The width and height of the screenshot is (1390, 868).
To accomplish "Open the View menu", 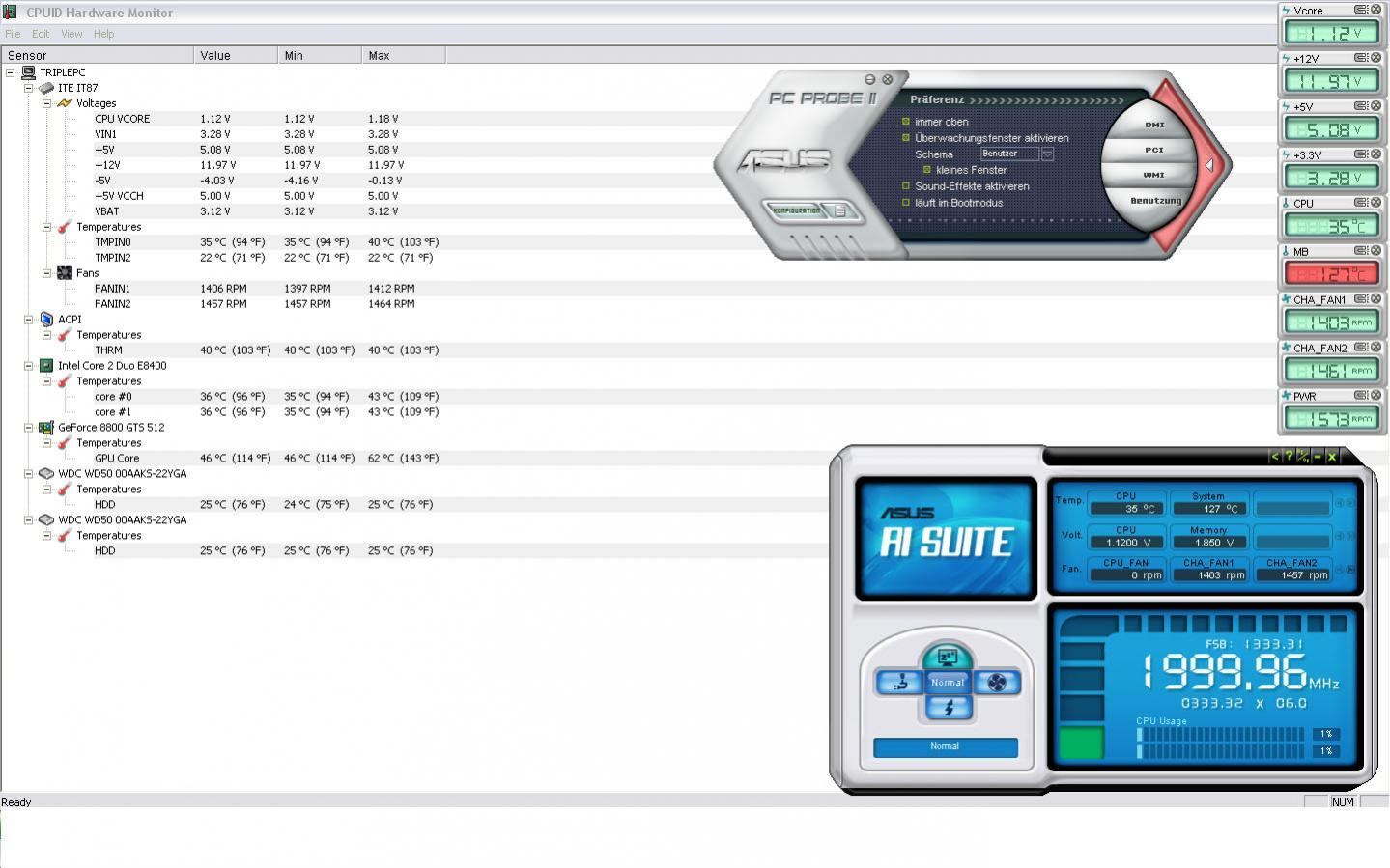I will pyautogui.click(x=71, y=34).
